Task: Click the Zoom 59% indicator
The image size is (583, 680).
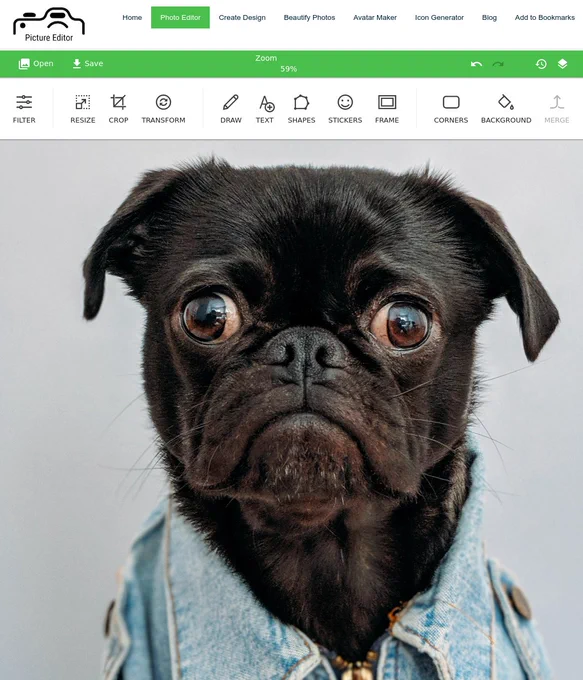Action: pyautogui.click(x=275, y=63)
